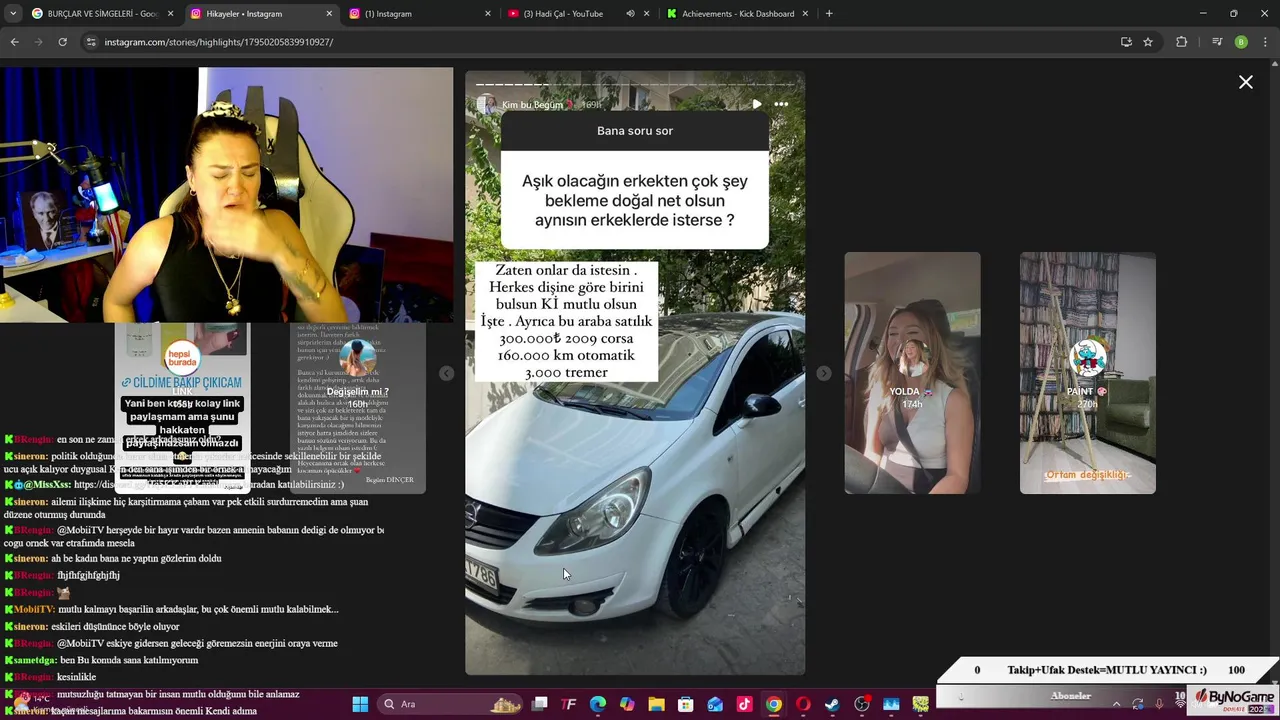Open the PAINT highlight thumbnail
Viewport: 1280px width, 720px height.
1087,373
